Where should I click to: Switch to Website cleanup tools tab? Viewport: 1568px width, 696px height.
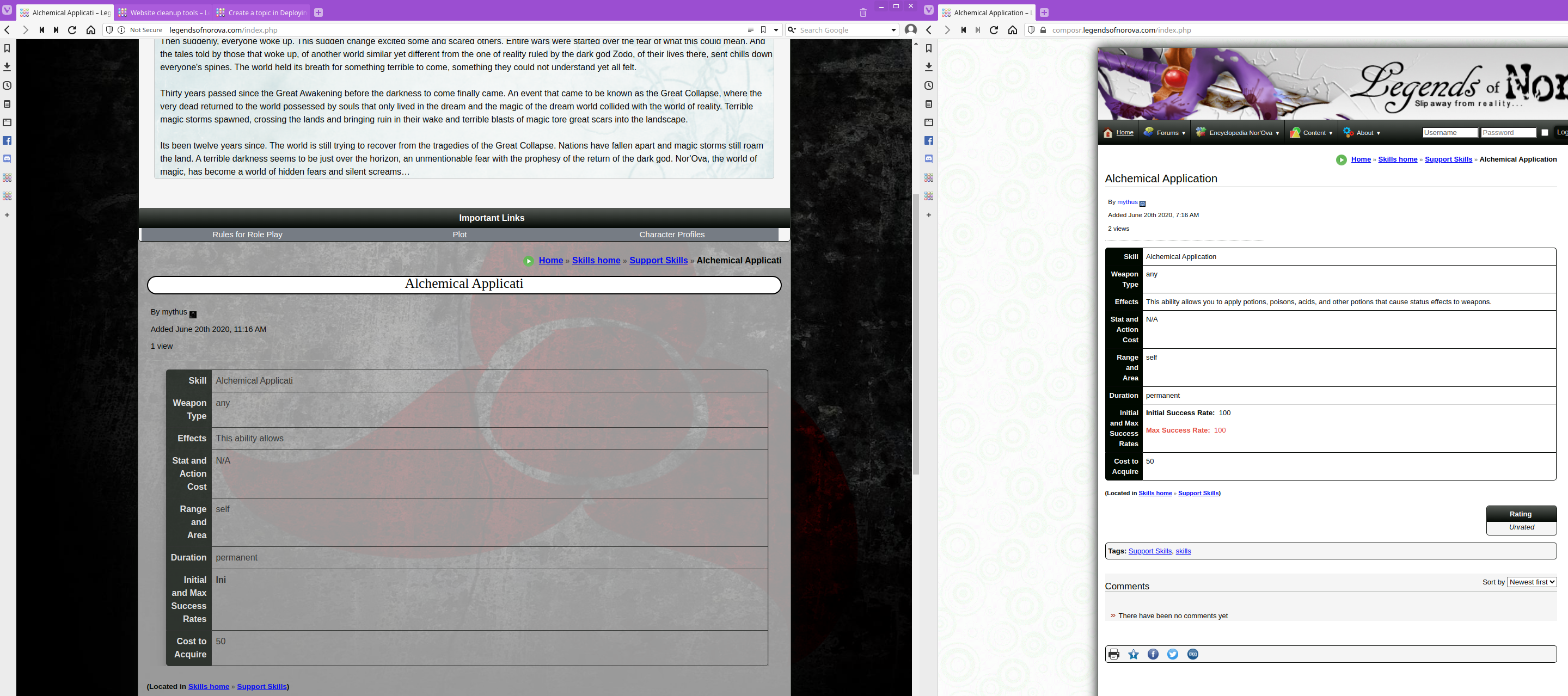click(163, 13)
